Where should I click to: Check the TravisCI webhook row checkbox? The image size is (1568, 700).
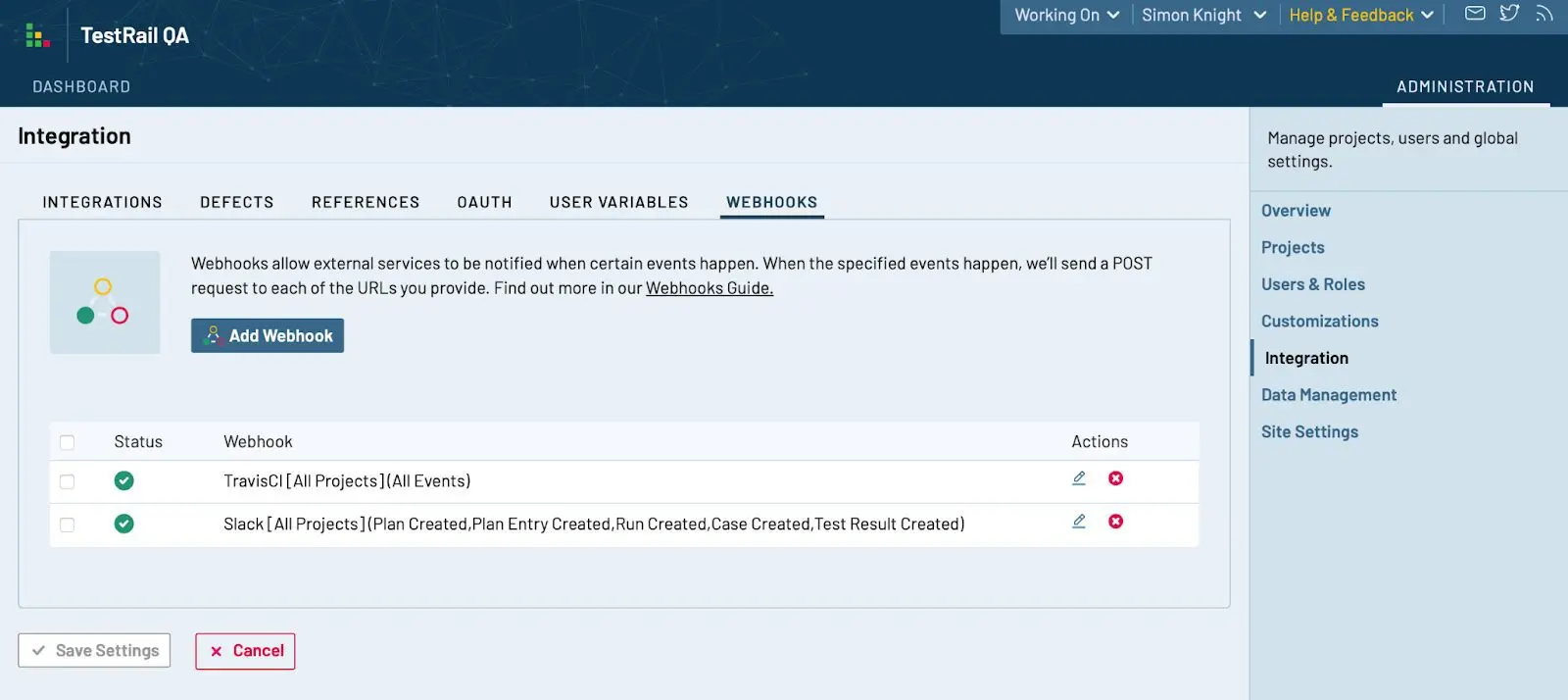tap(67, 481)
